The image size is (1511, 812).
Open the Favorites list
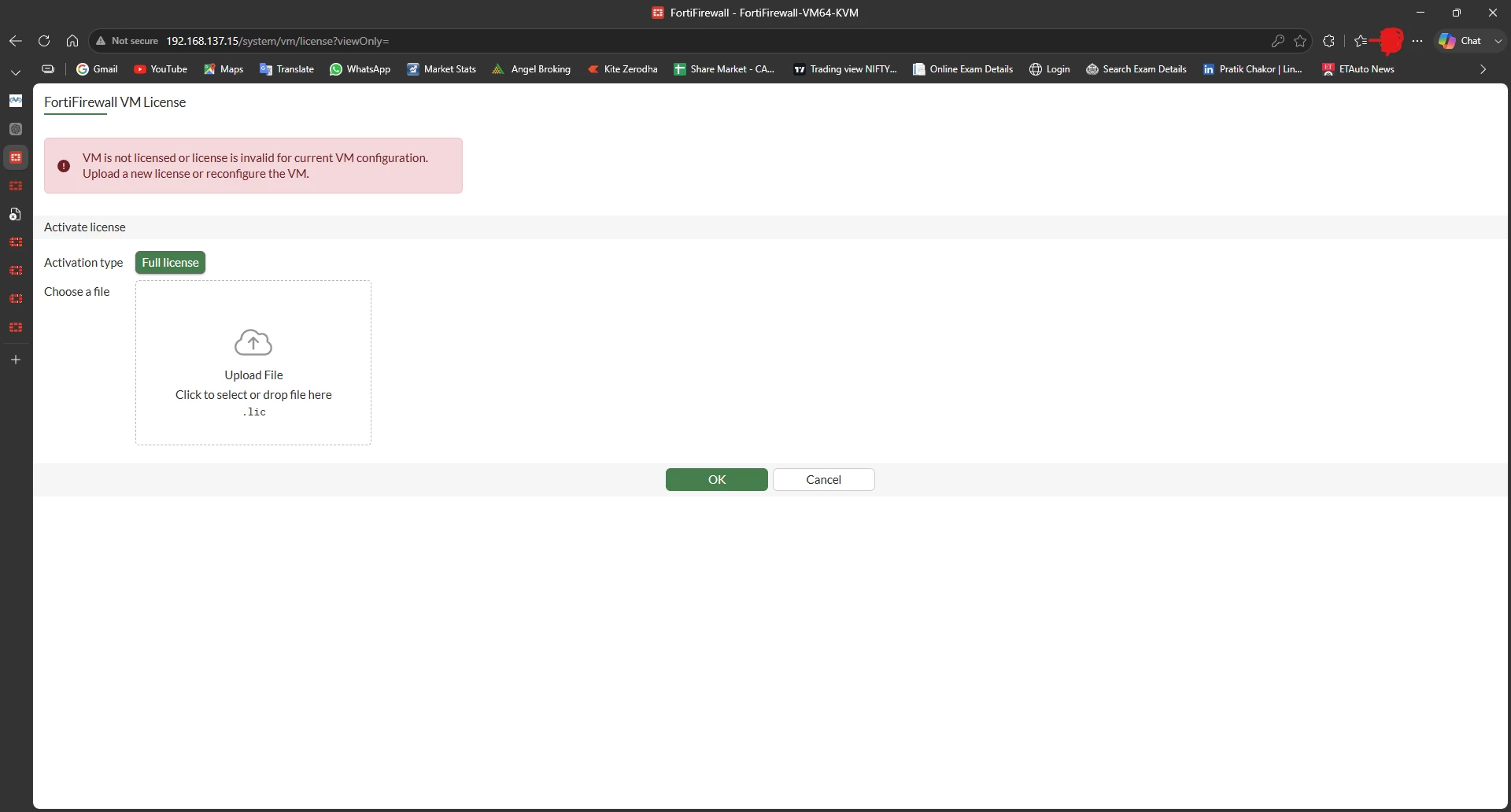pyautogui.click(x=1361, y=41)
